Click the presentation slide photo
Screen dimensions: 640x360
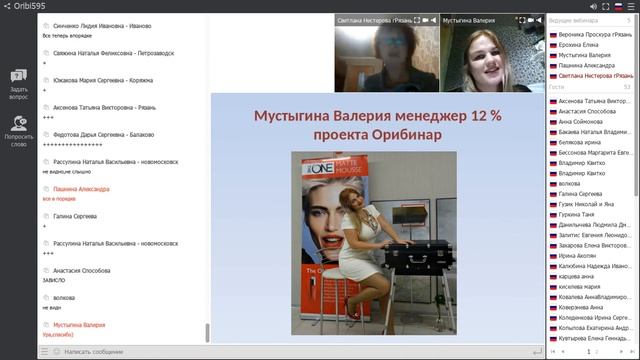point(374,243)
